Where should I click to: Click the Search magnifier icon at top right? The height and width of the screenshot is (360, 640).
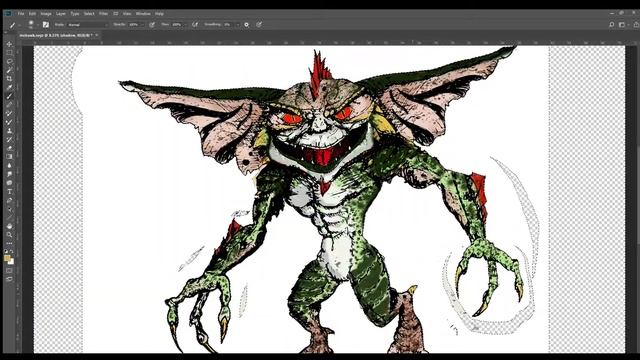pyautogui.click(x=611, y=24)
